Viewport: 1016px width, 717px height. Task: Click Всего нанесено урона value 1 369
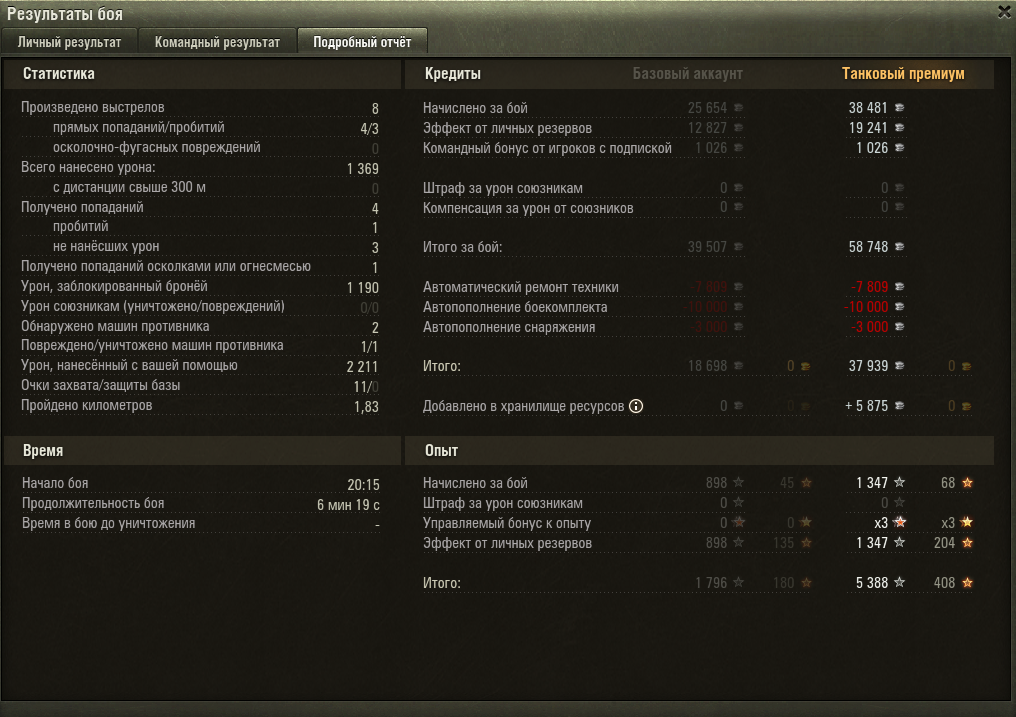coord(363,168)
